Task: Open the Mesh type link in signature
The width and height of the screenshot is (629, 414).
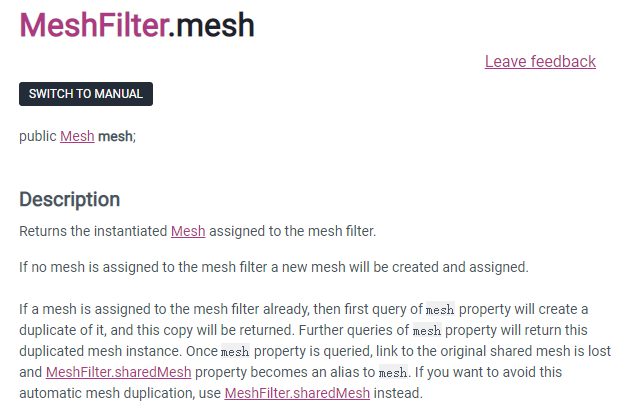Action: click(77, 136)
